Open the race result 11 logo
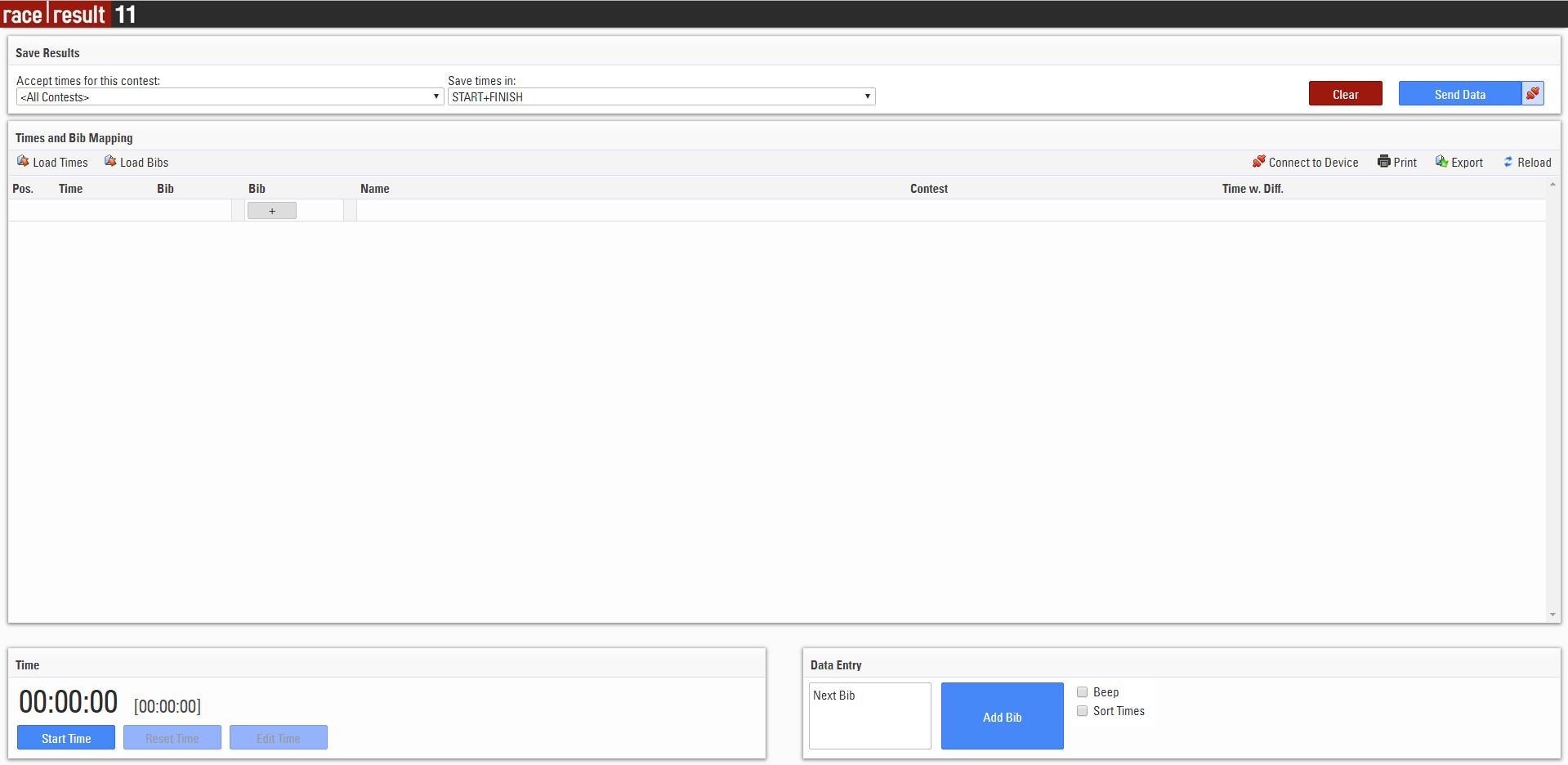1568x765 pixels. [x=69, y=14]
